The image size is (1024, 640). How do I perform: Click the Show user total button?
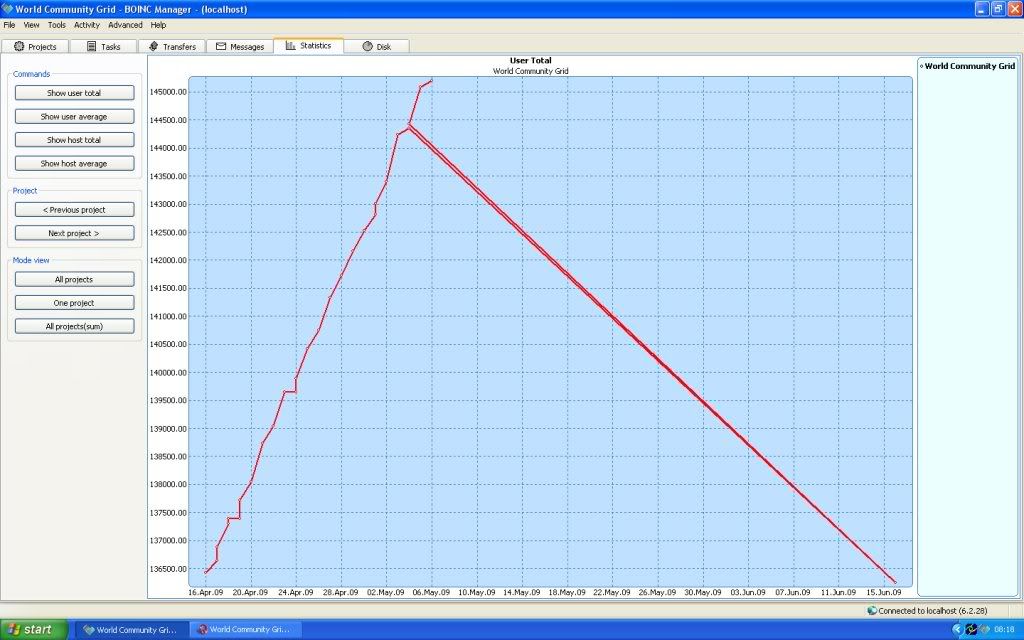pos(74,93)
